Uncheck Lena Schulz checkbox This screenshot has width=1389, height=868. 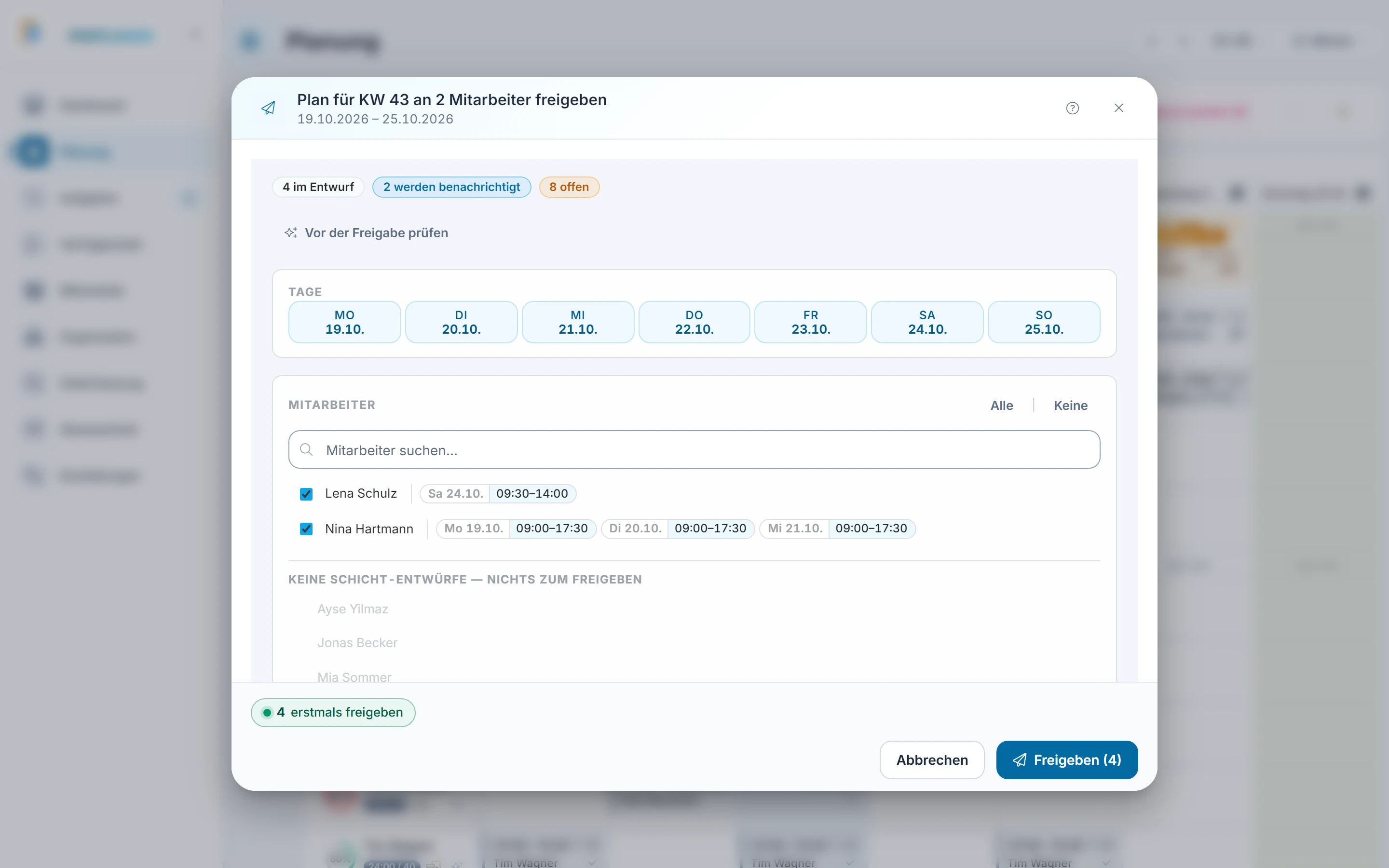click(307, 494)
